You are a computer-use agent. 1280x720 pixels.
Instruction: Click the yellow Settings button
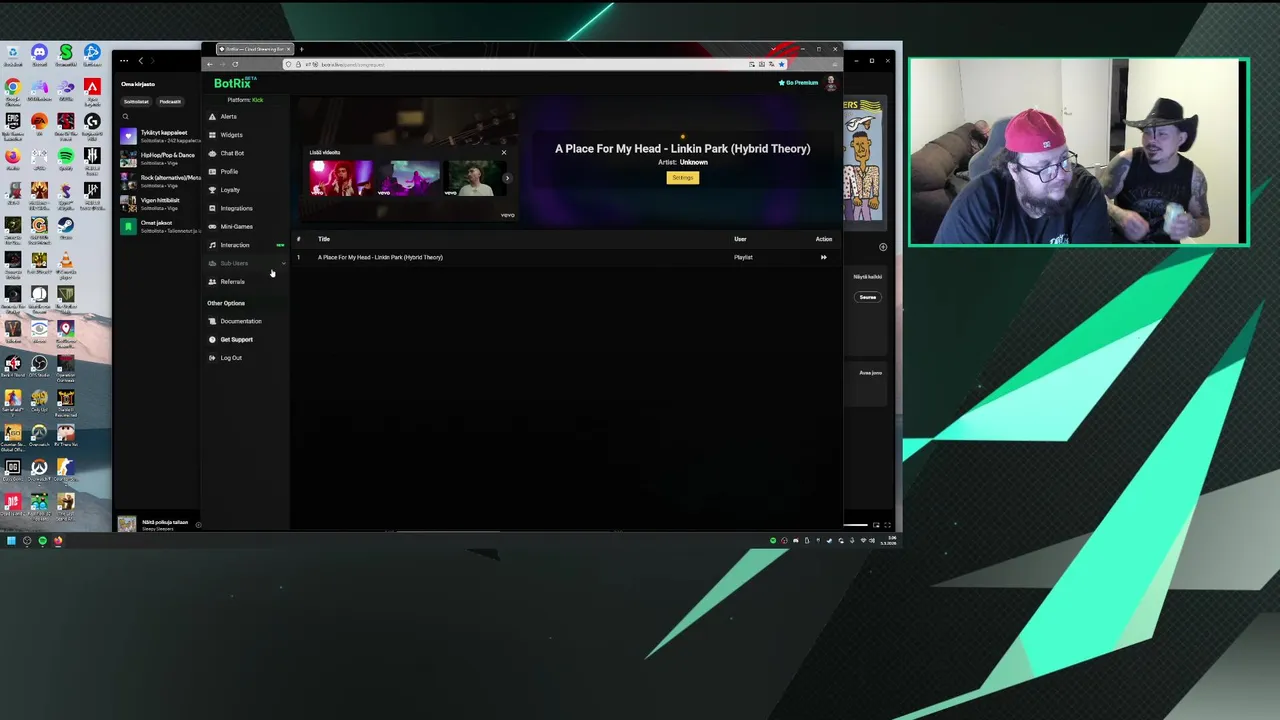tap(683, 178)
